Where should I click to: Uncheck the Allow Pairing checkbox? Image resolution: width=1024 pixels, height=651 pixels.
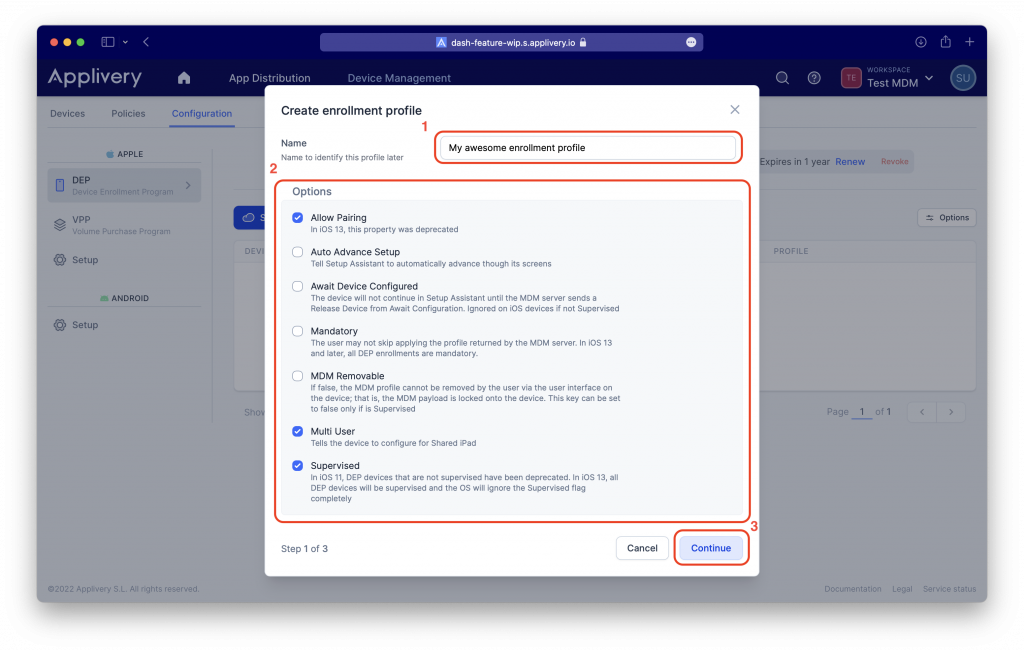(298, 217)
